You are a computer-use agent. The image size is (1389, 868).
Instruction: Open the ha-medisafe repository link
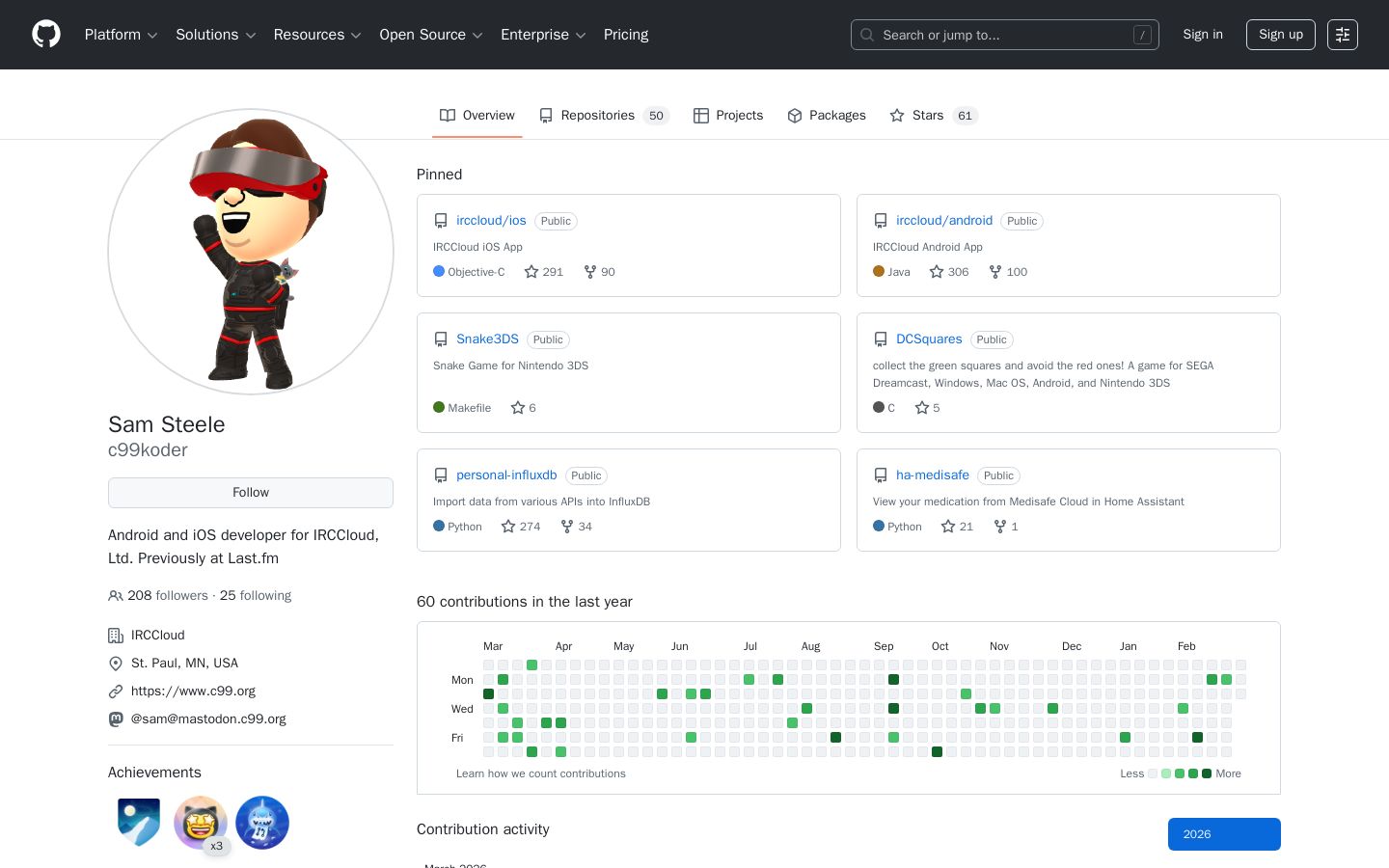[933, 475]
